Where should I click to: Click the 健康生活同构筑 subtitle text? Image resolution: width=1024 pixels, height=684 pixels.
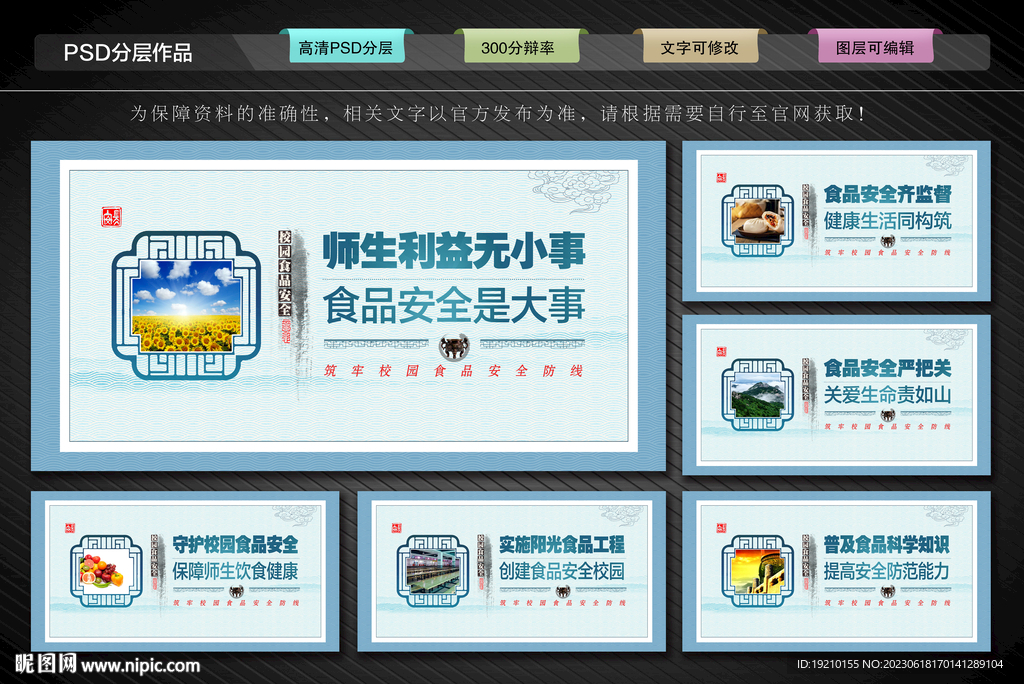[887, 221]
